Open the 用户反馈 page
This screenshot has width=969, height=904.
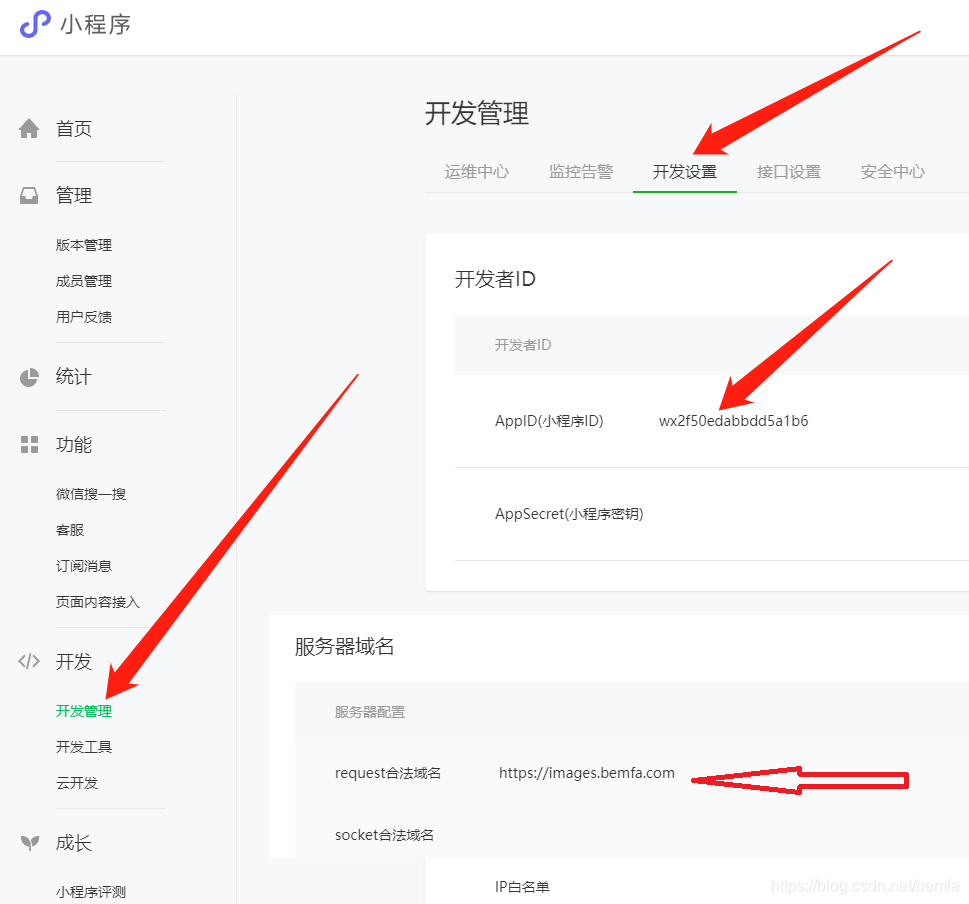84,317
